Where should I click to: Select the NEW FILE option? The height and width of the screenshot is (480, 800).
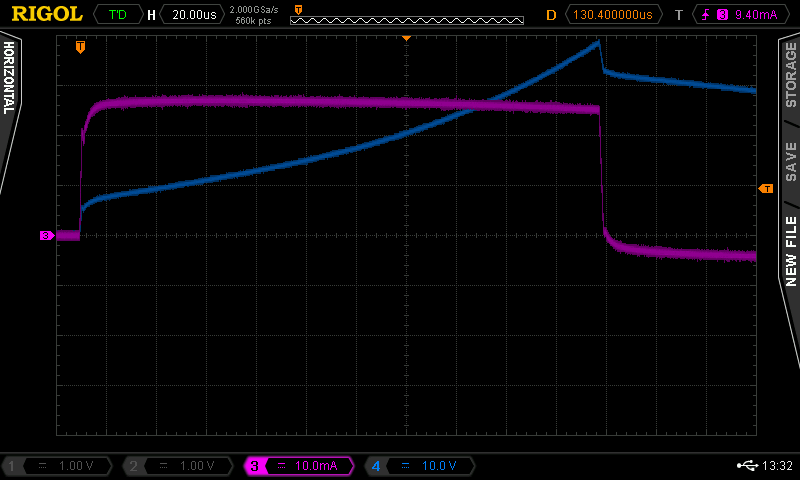790,250
